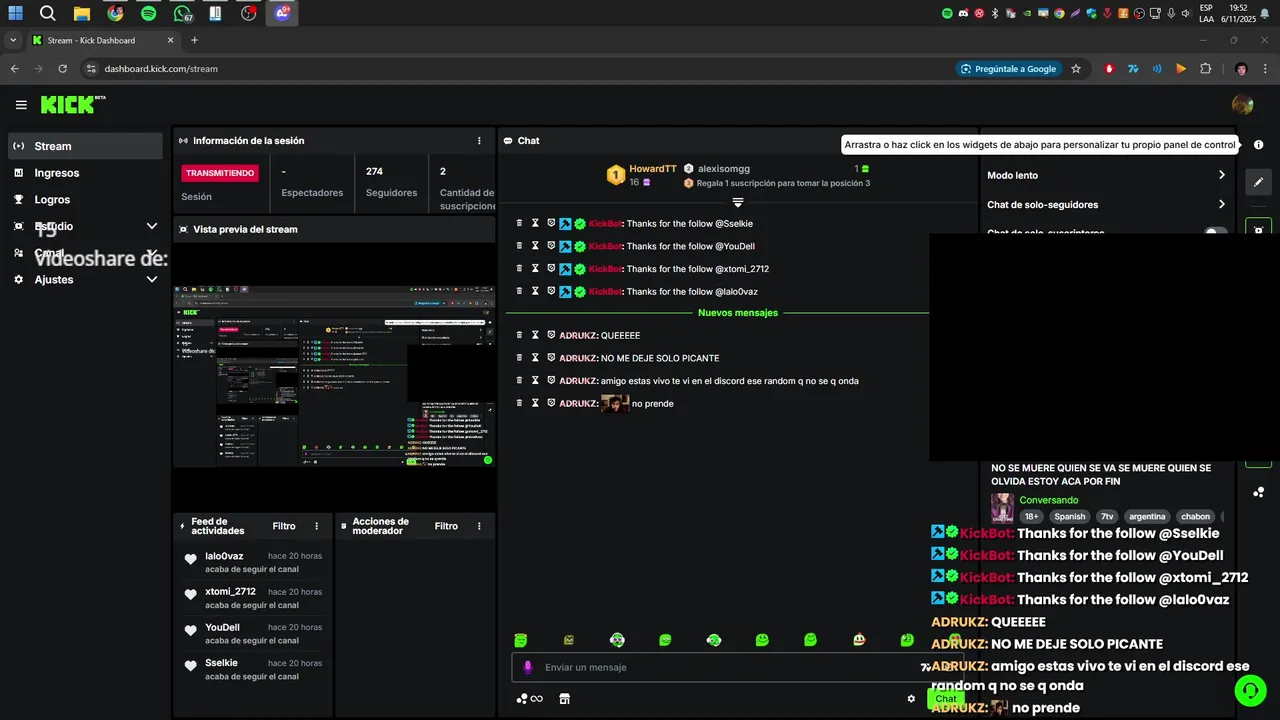Open Filtro in Acciones de moderador
The height and width of the screenshot is (720, 1280).
point(446,526)
